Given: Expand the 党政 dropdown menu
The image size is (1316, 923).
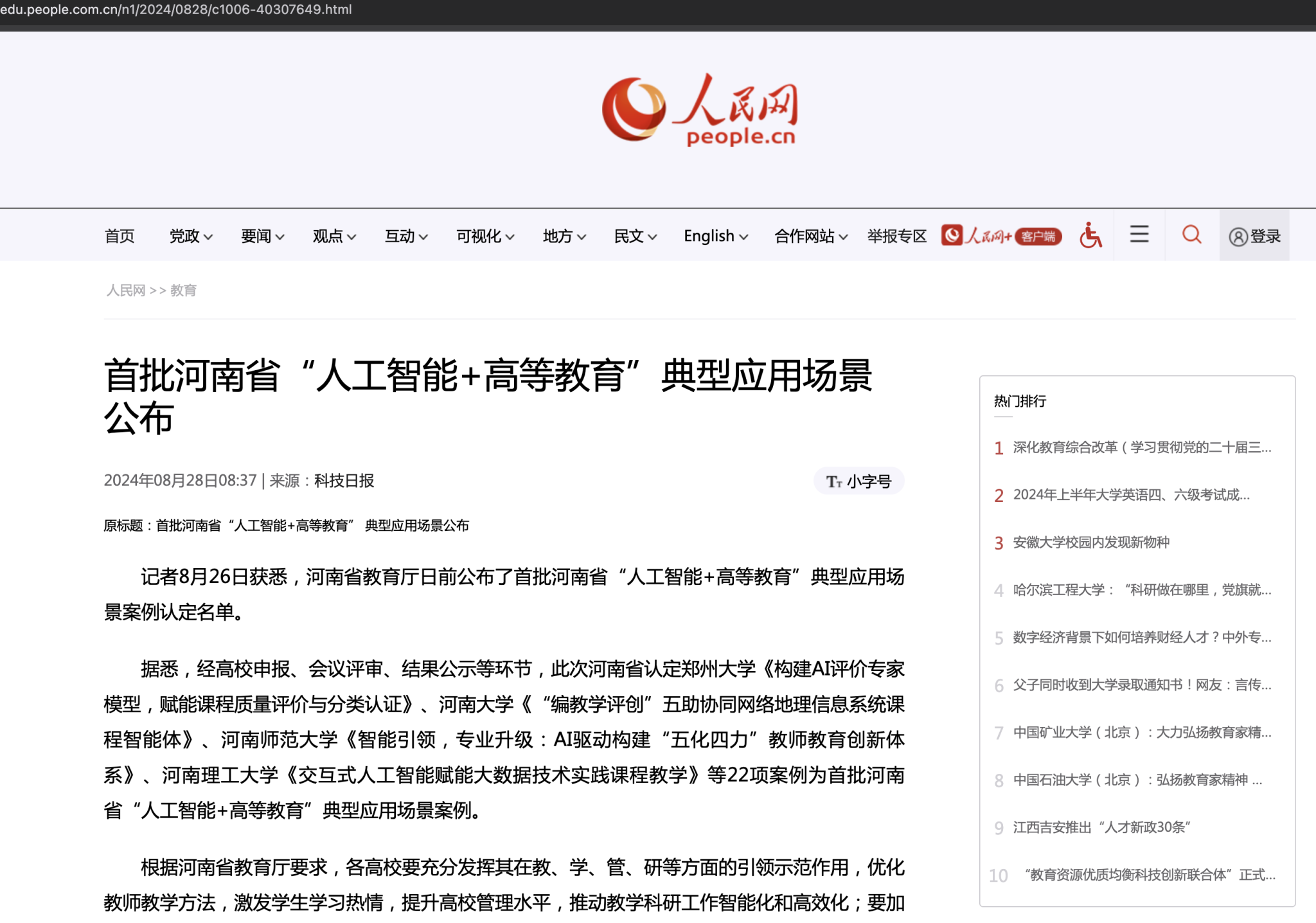Looking at the screenshot, I should (x=190, y=236).
